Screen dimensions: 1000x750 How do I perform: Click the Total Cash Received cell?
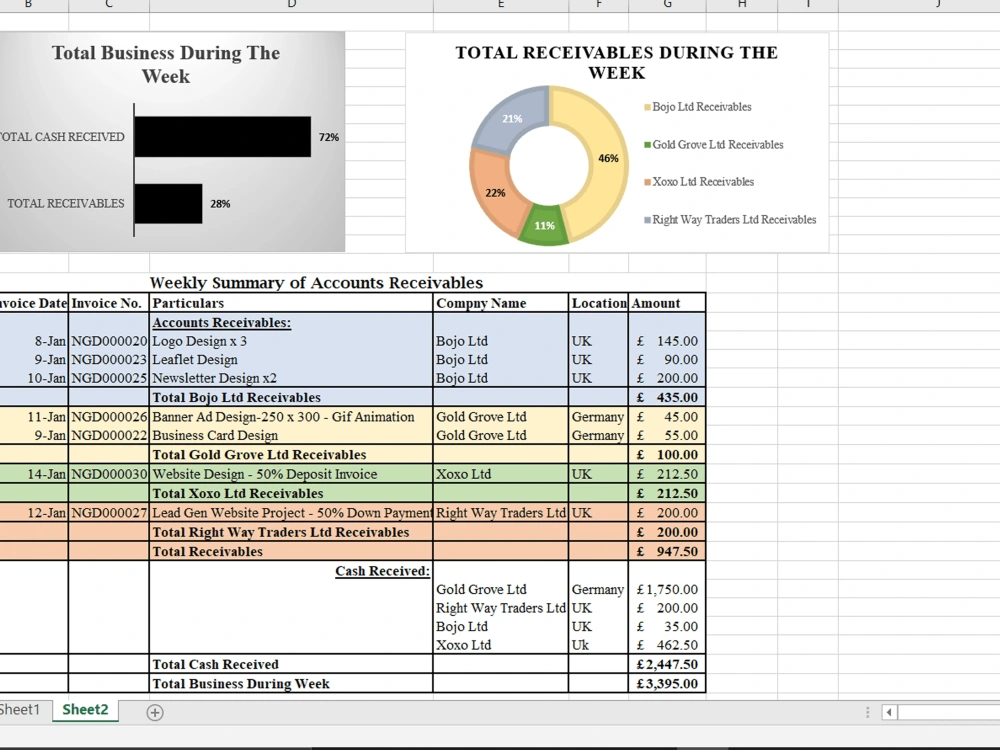pyautogui.click(x=291, y=665)
